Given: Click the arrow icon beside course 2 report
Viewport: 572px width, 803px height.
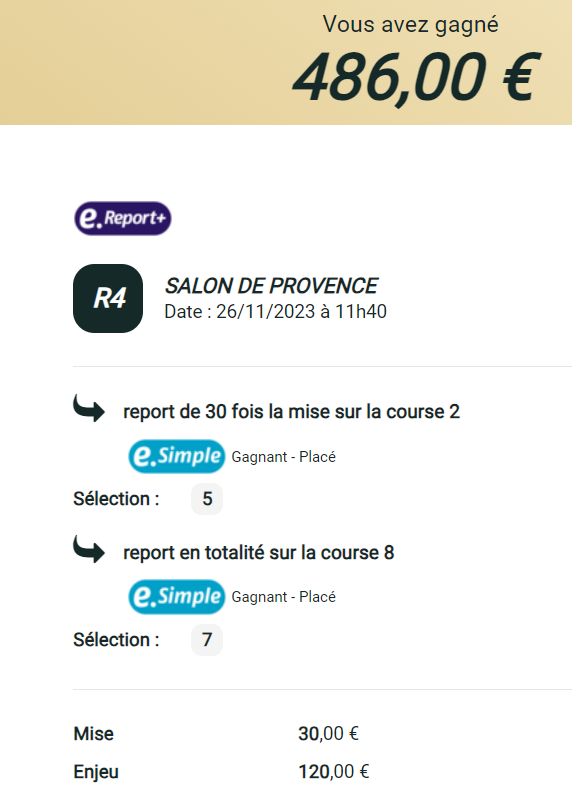Looking at the screenshot, I should 89,408.
